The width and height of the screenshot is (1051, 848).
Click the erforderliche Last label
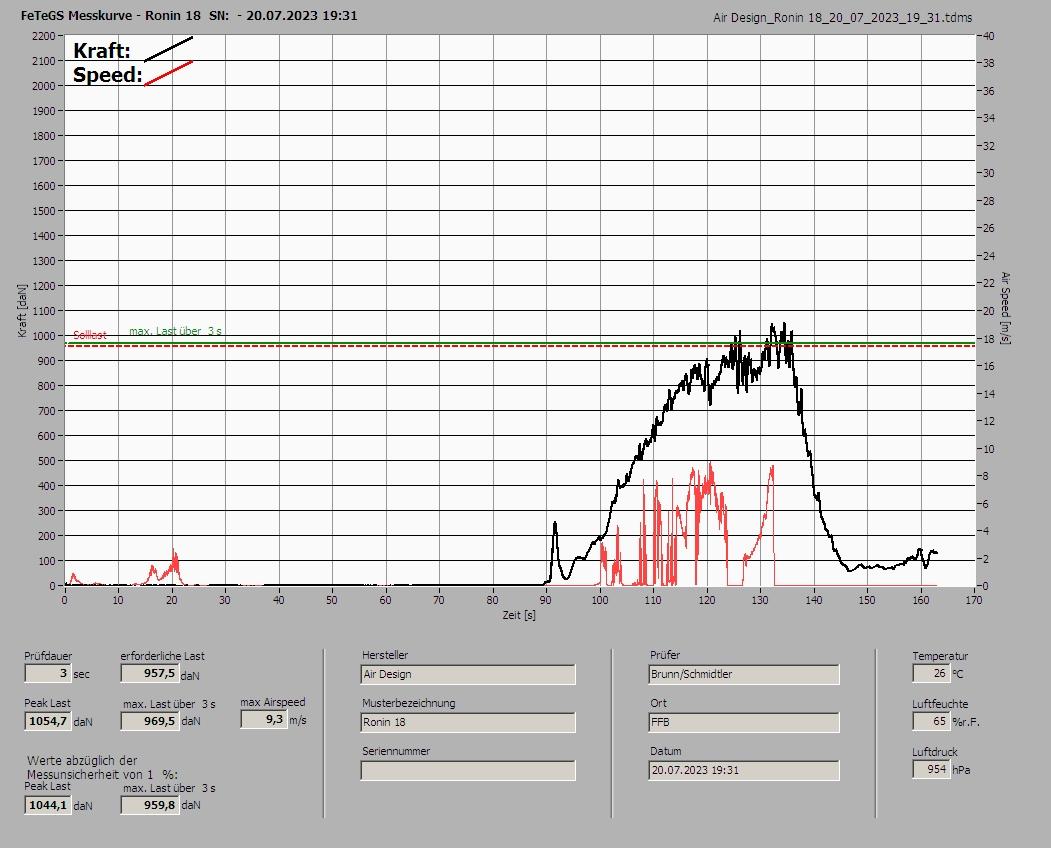point(162,656)
